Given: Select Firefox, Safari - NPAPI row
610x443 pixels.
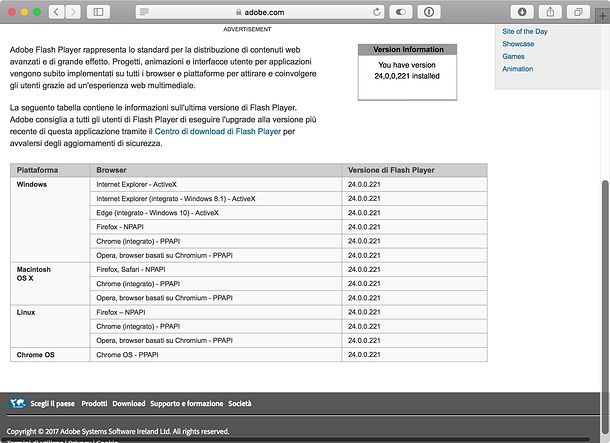Looking at the screenshot, I should 288,270.
